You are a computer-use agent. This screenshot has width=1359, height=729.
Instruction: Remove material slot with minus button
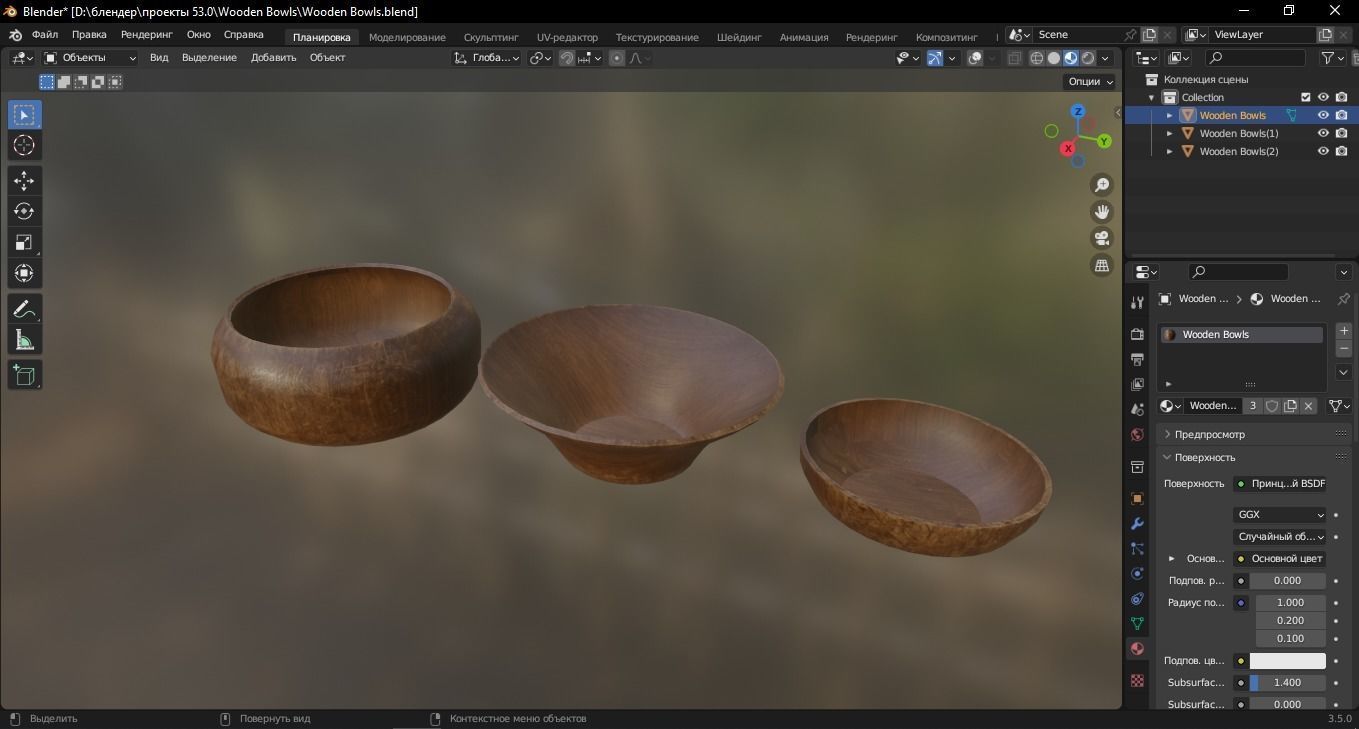1344,349
